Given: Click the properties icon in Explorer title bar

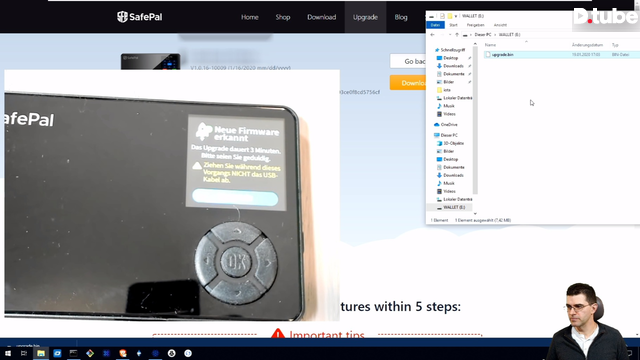Looking at the screenshot, I should (442, 16).
